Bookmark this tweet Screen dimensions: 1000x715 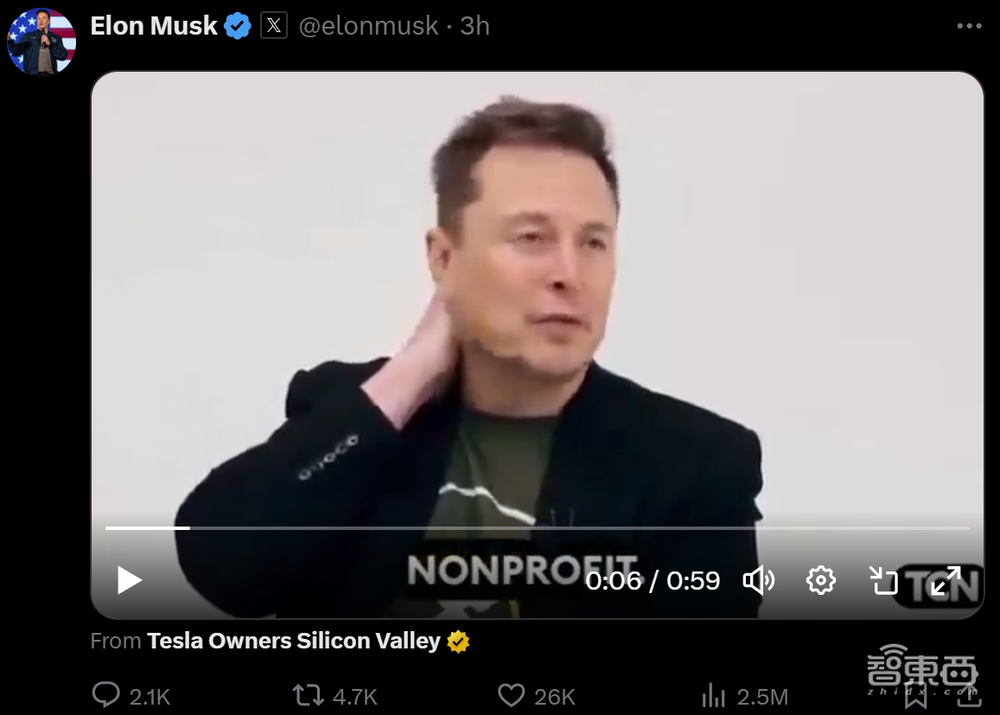coord(916,697)
